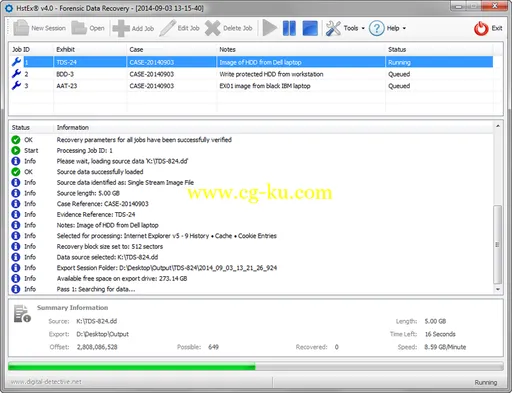Click the Status column header in job list
This screenshot has height=393, width=512.
click(x=397, y=50)
